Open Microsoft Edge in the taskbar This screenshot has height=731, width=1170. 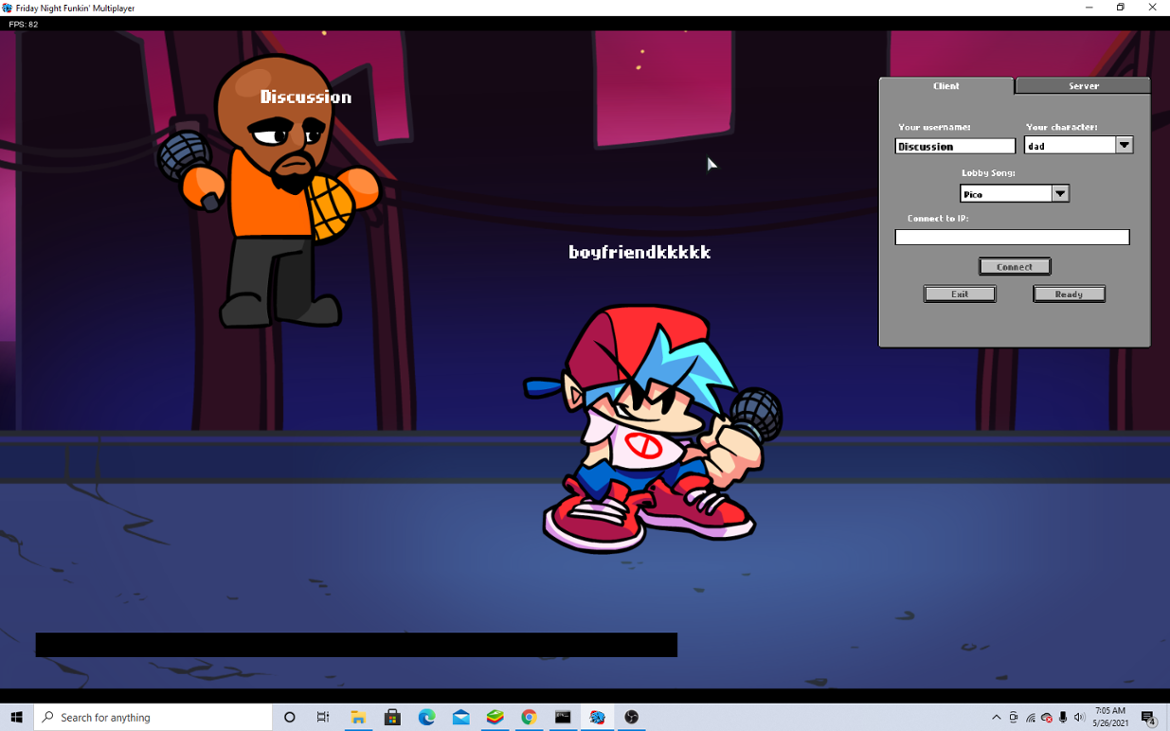click(x=427, y=717)
